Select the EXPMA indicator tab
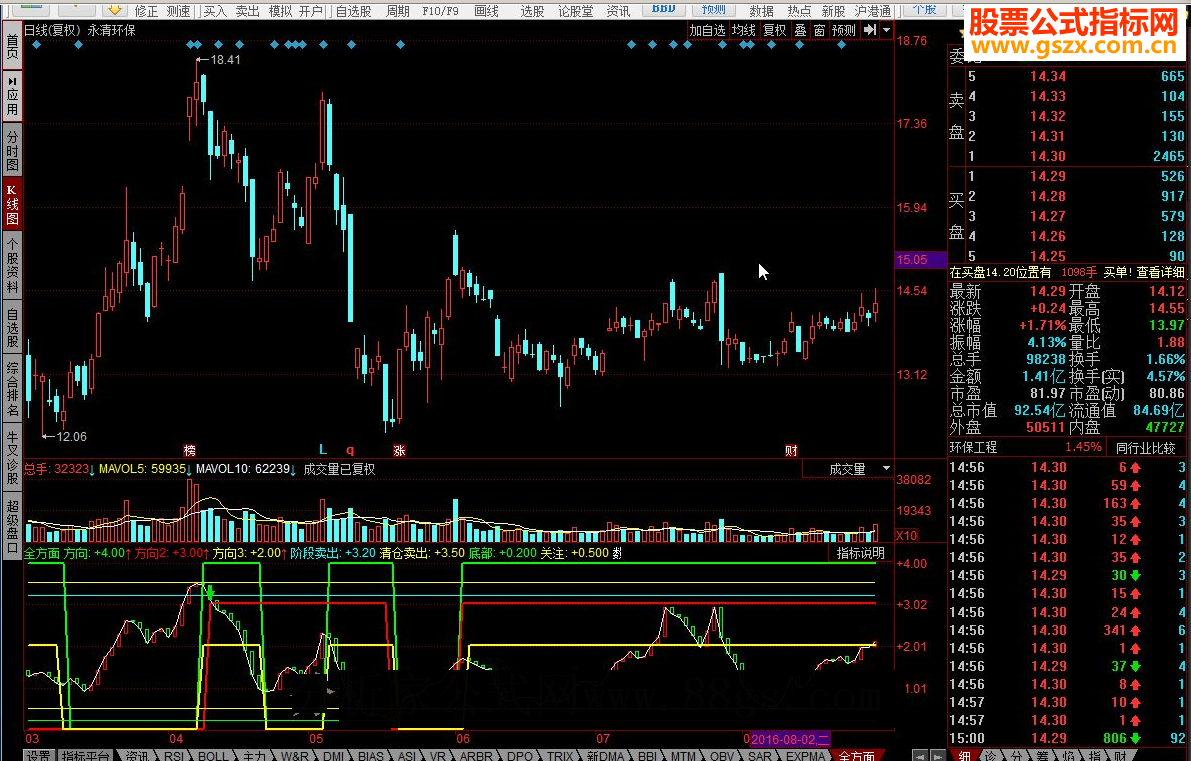The height and width of the screenshot is (761, 1191). pos(805,756)
